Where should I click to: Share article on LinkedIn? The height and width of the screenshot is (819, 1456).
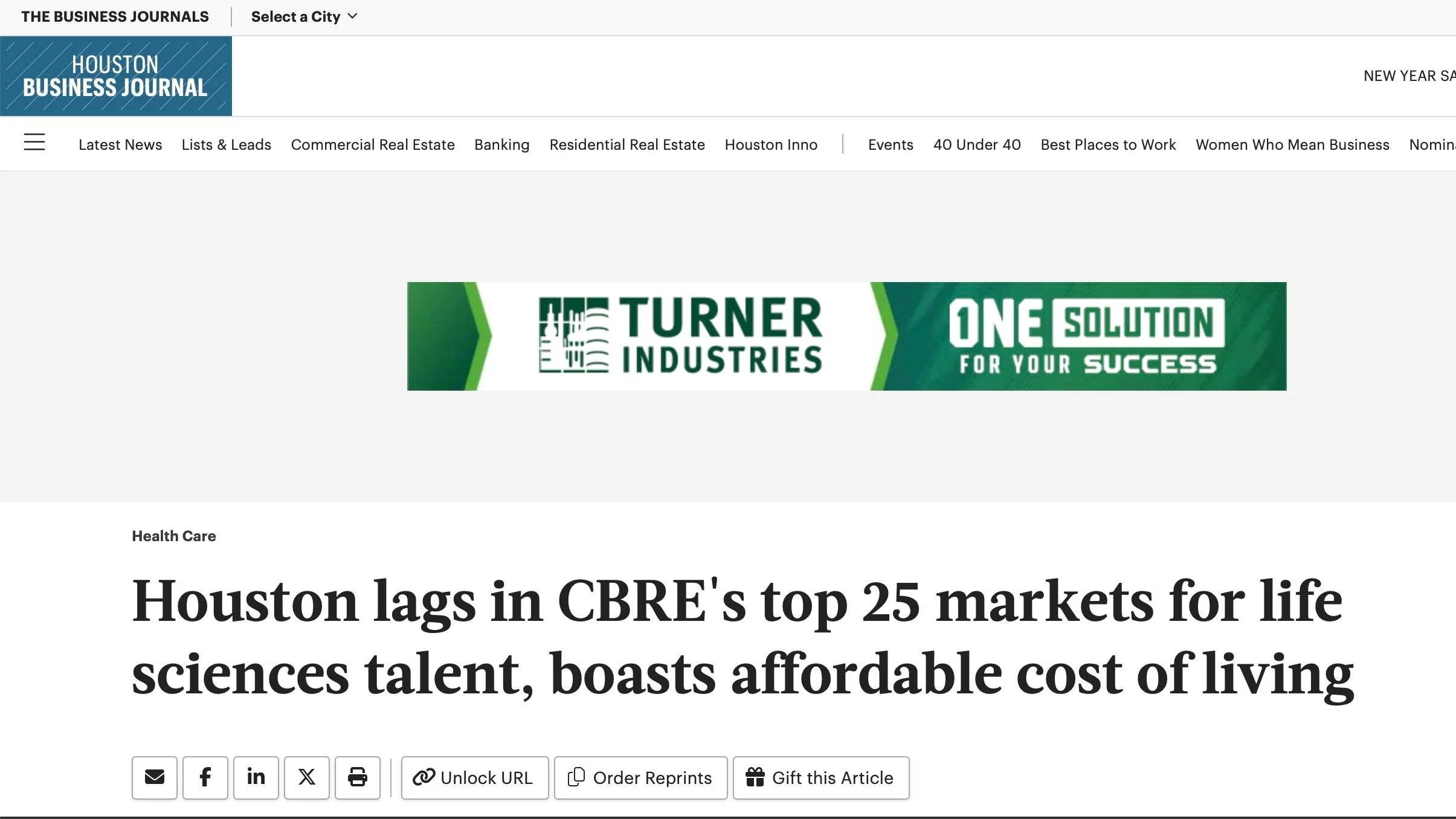click(x=256, y=777)
